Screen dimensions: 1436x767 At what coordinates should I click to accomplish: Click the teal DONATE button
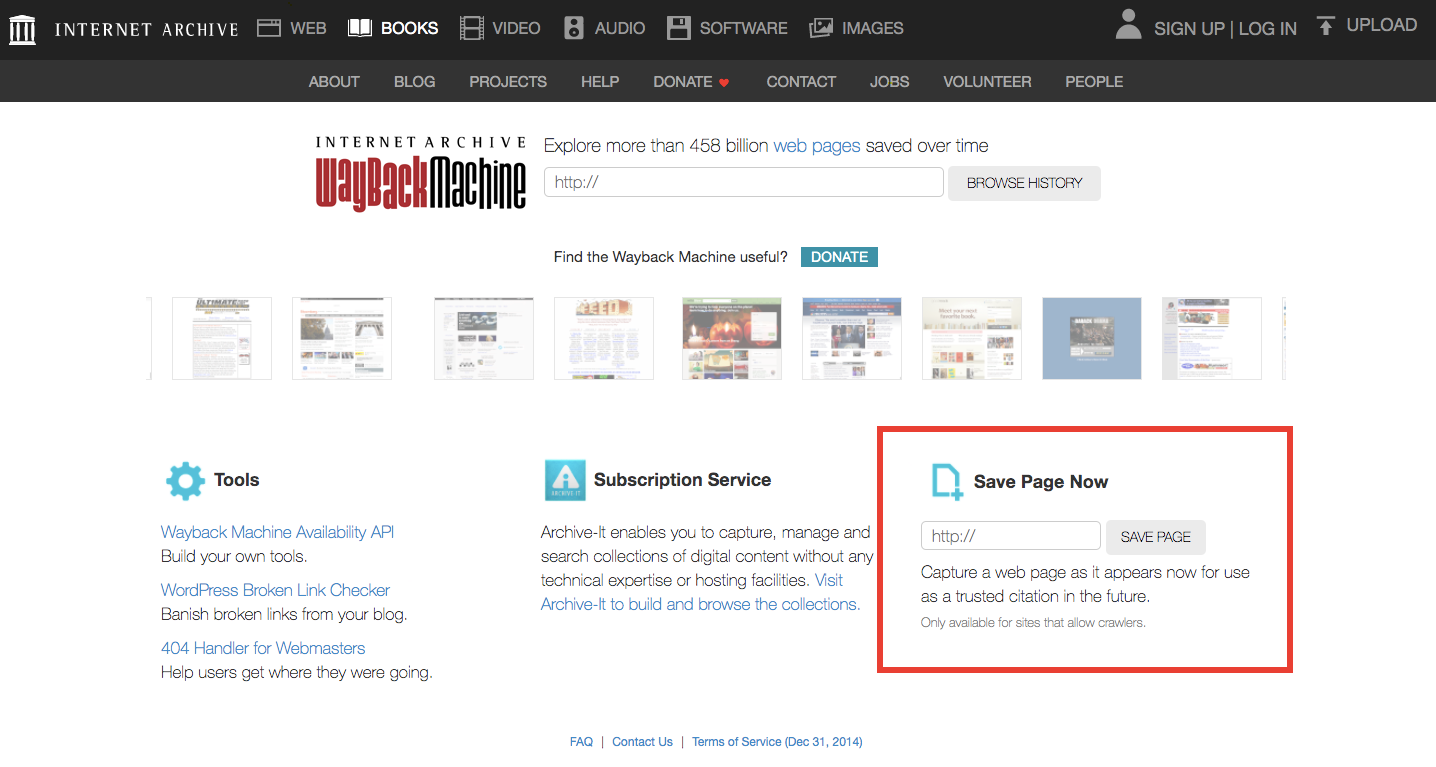point(839,257)
